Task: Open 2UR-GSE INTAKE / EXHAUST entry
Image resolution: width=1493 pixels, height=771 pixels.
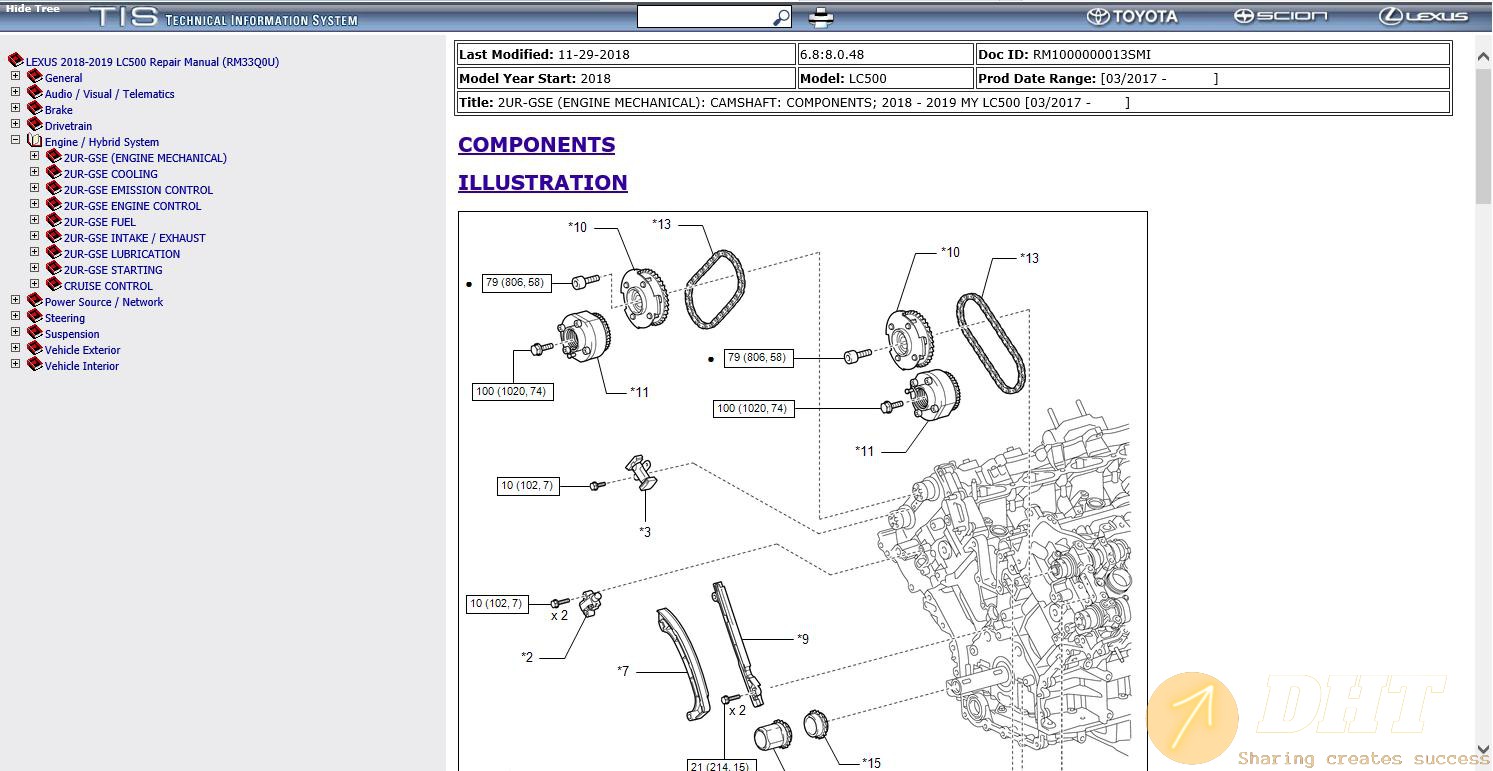Action: 134,238
